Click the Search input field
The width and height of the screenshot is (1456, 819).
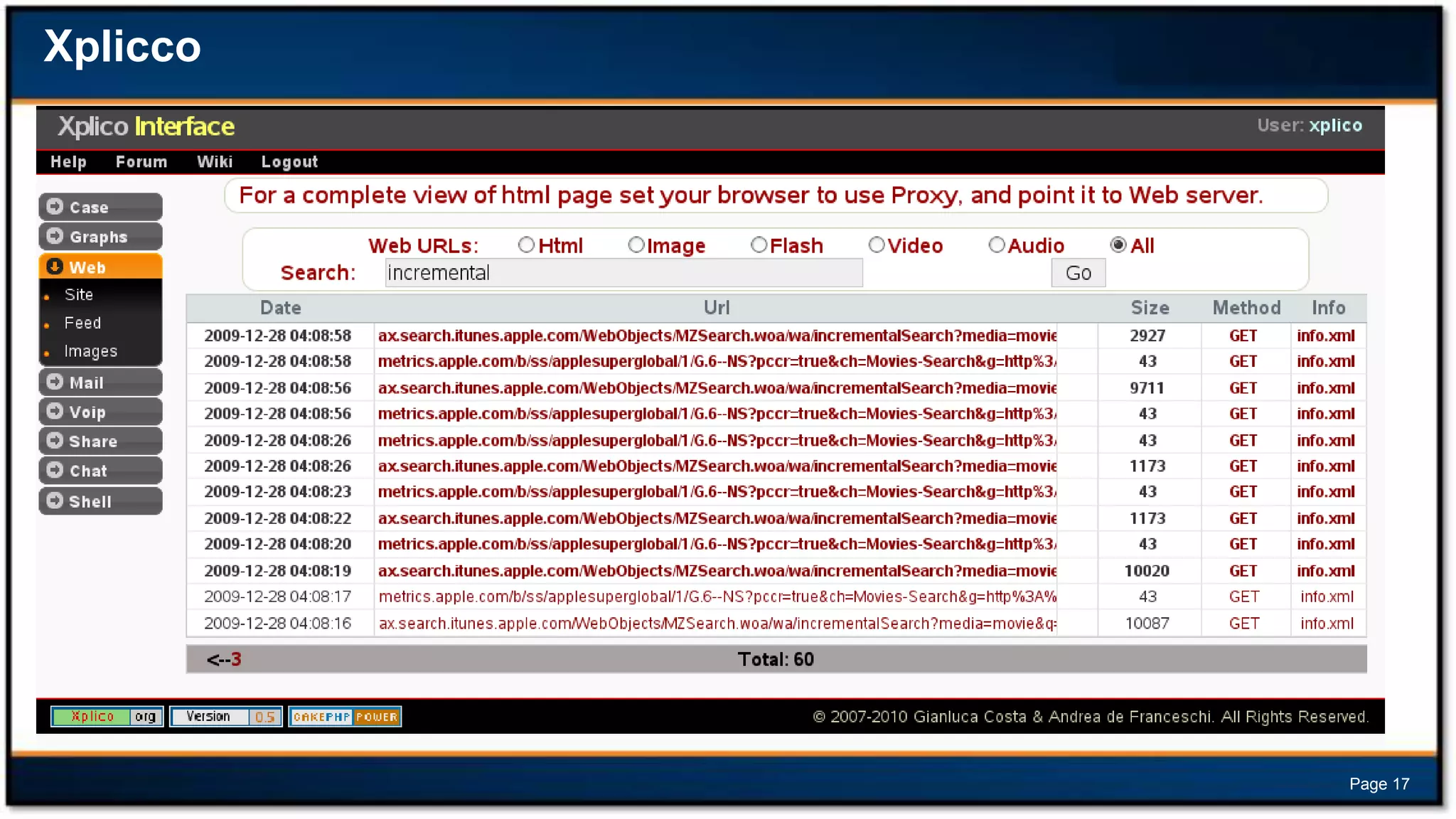623,273
